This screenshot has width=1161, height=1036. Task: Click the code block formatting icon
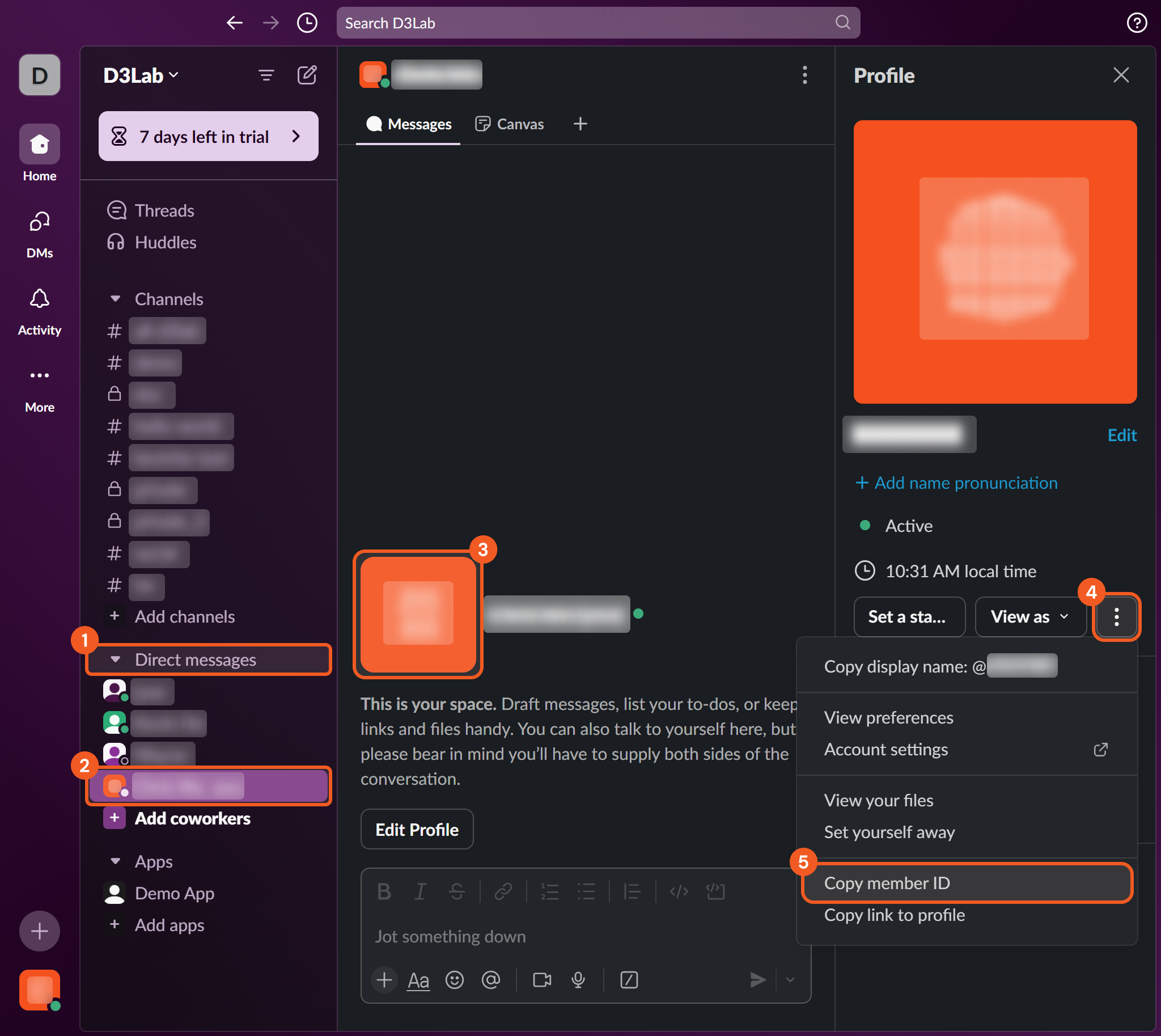coord(715,891)
